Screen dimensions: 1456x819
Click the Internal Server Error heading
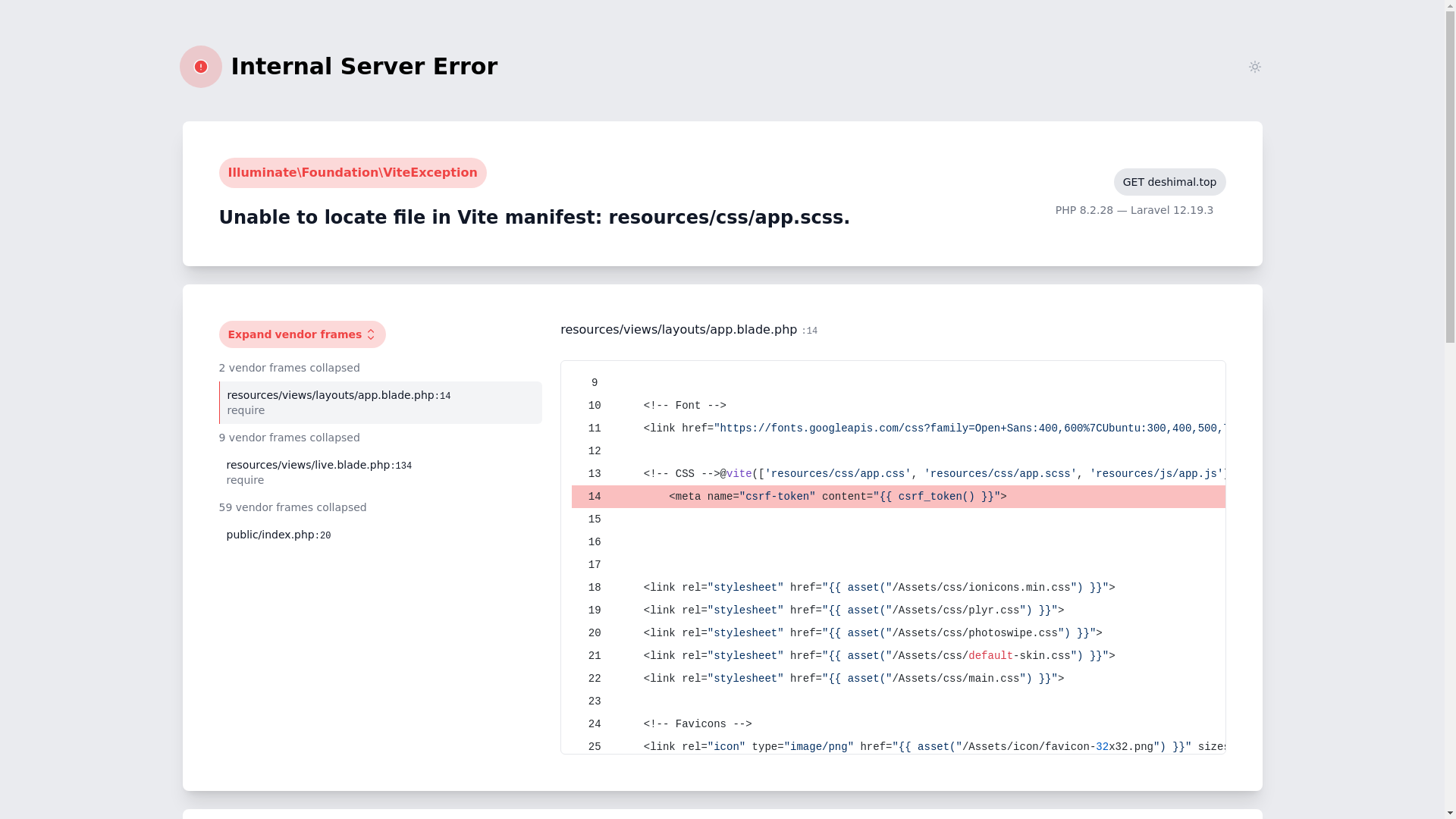click(364, 67)
